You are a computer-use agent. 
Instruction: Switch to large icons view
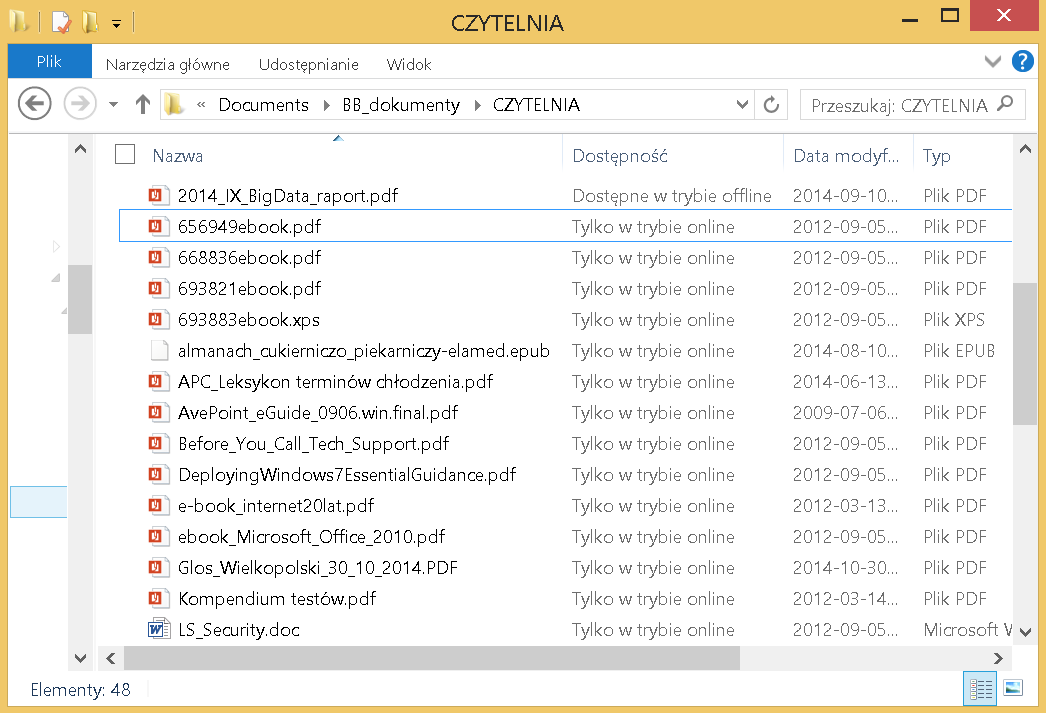pyautogui.click(x=1012, y=688)
